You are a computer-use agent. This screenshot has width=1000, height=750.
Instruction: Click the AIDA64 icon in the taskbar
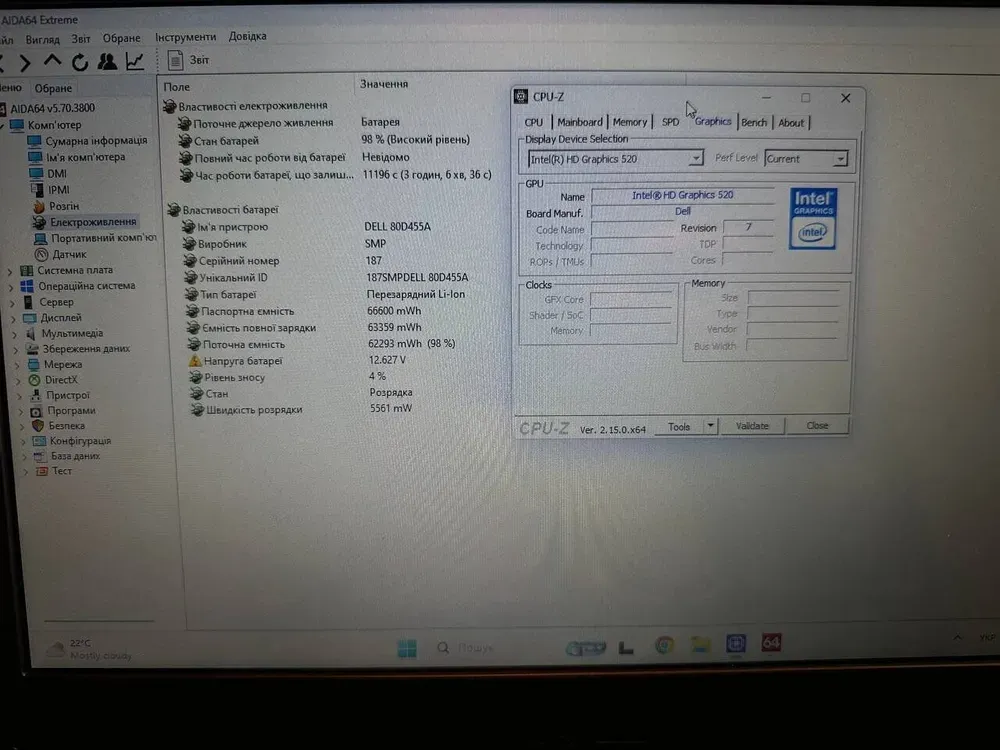771,643
